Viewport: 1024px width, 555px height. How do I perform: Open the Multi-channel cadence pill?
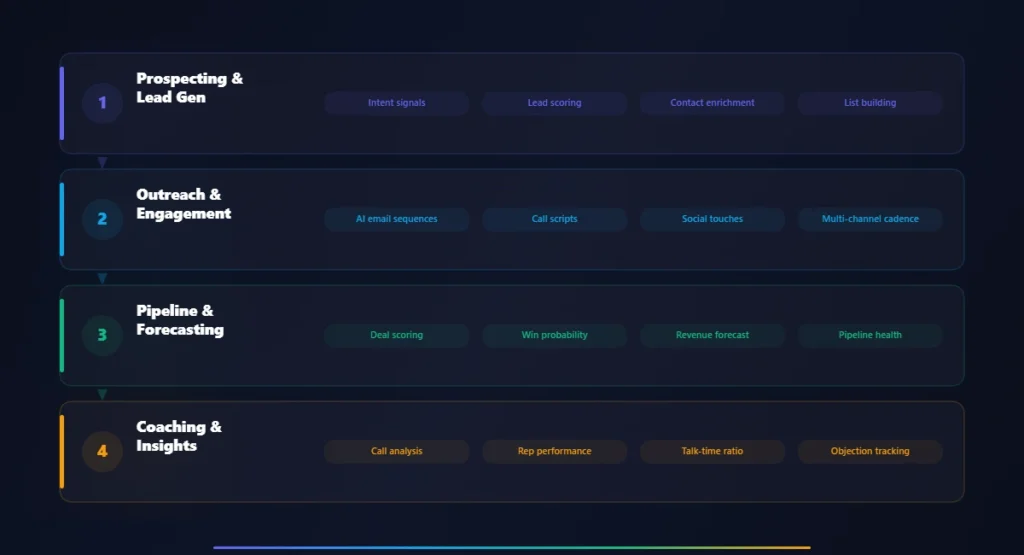(870, 219)
